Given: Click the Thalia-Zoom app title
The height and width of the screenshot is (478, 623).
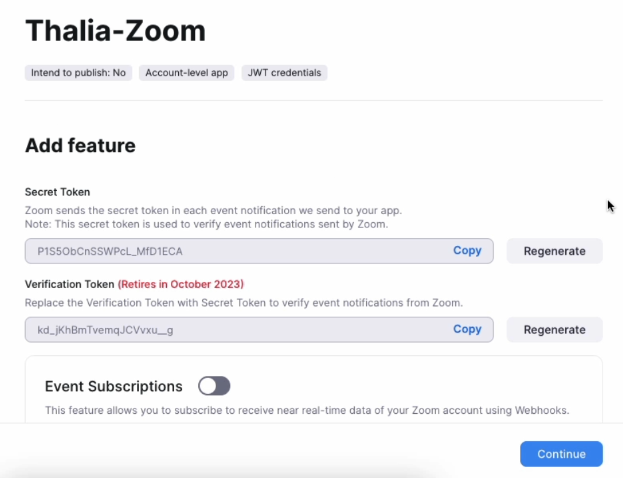Looking at the screenshot, I should pos(115,31).
